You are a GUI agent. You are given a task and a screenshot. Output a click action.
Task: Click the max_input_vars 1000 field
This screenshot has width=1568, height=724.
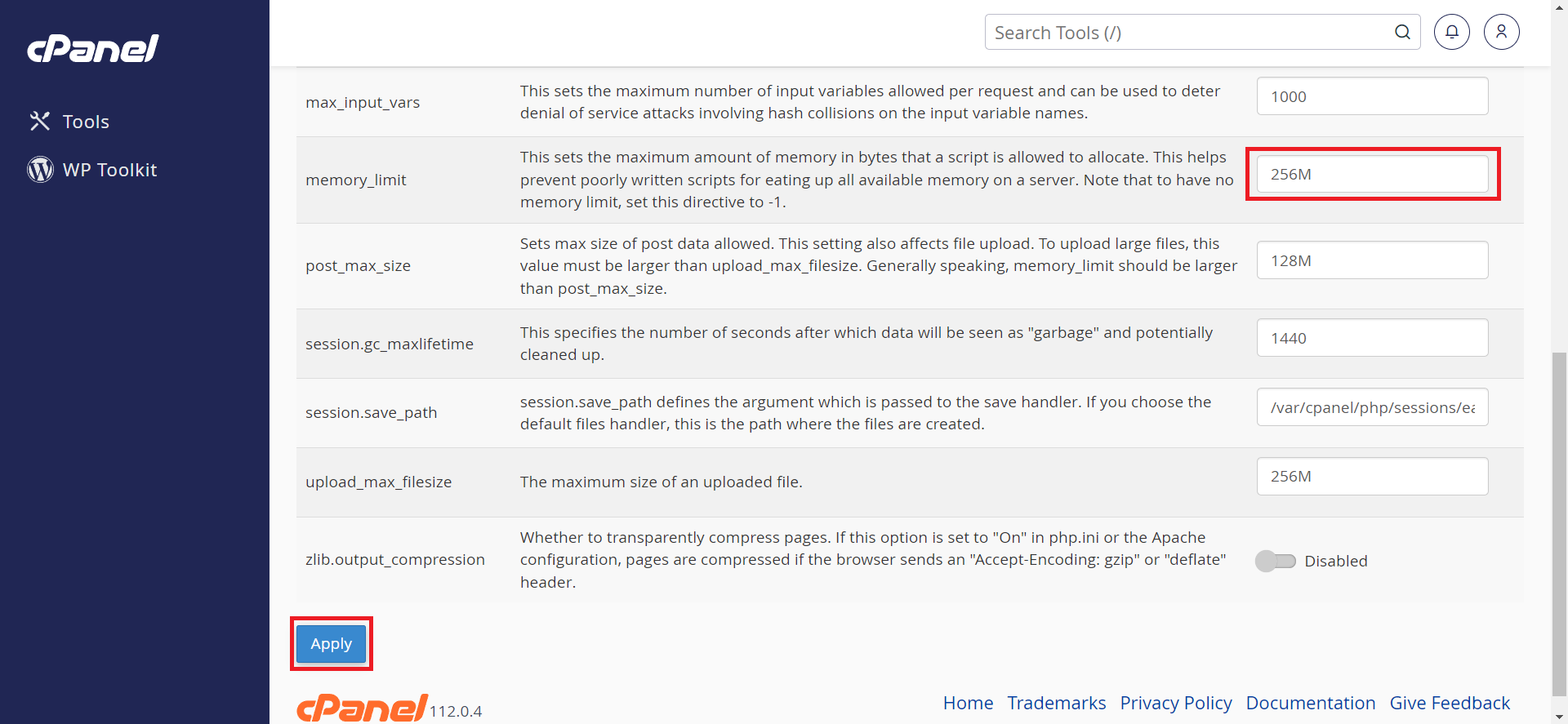[1372, 96]
